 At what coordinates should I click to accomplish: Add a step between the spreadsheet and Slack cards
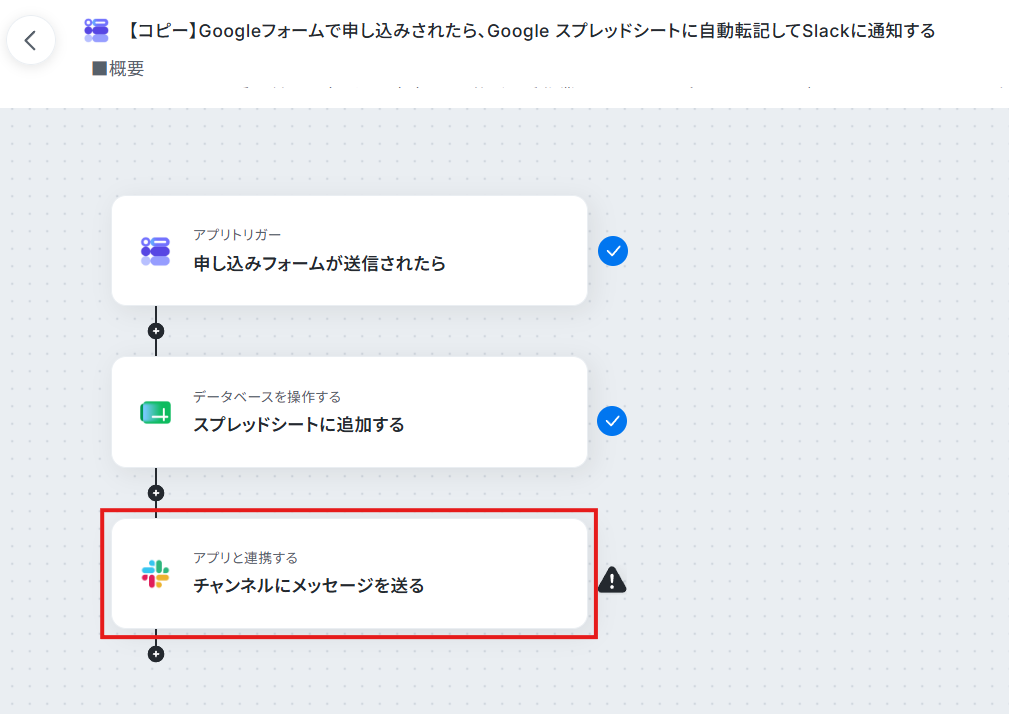pos(156,493)
